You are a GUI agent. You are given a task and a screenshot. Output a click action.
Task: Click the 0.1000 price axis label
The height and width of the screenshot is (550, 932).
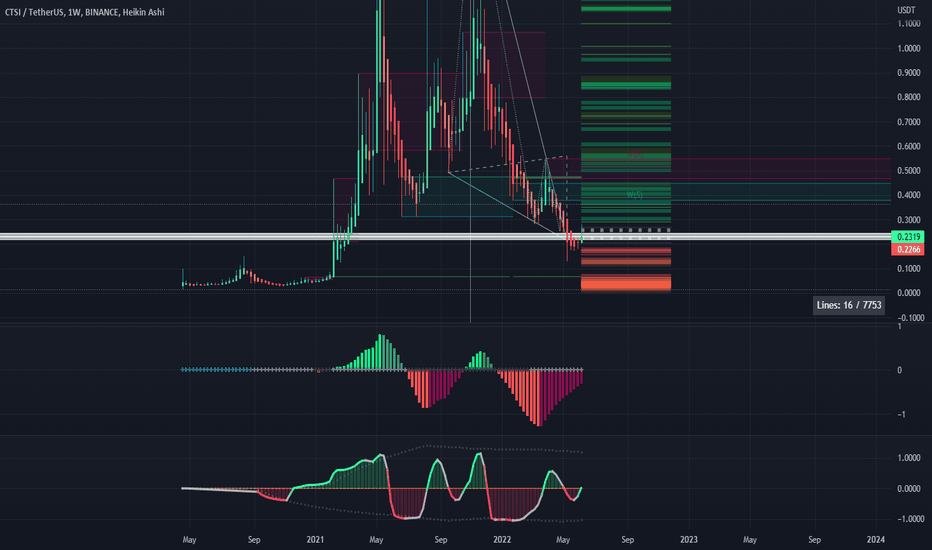909,269
